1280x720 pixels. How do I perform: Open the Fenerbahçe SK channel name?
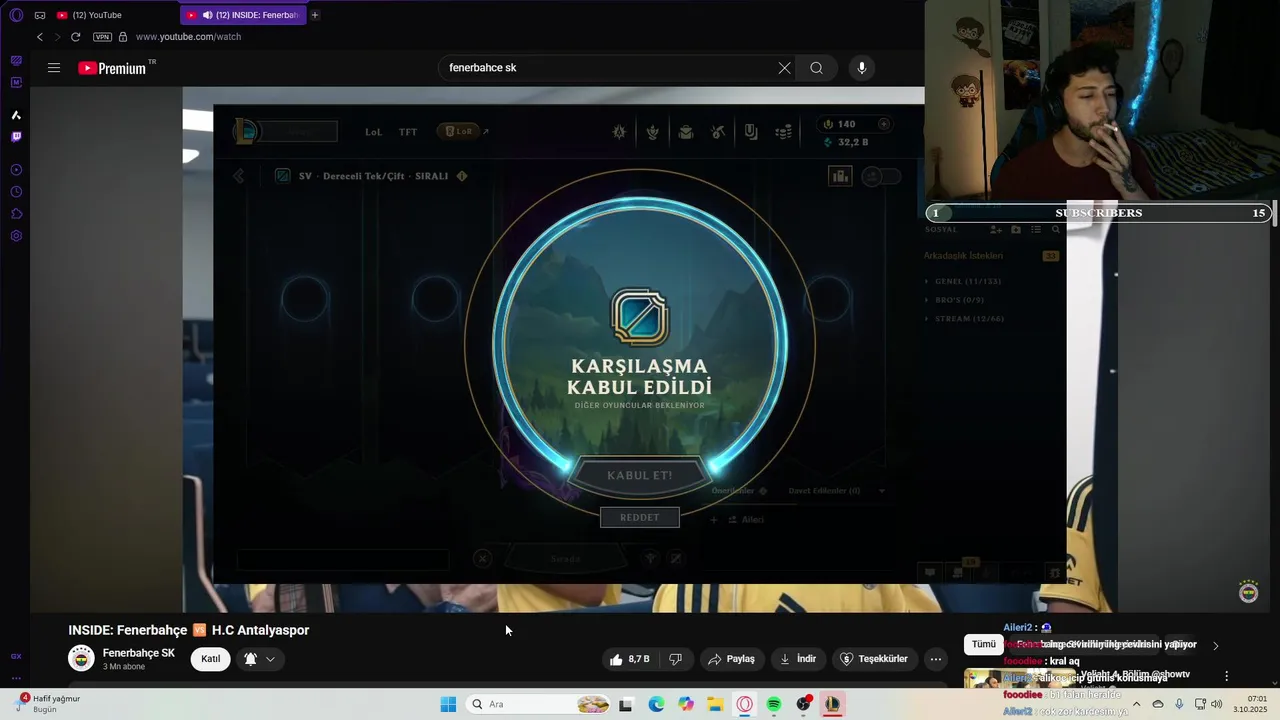pyautogui.click(x=139, y=653)
